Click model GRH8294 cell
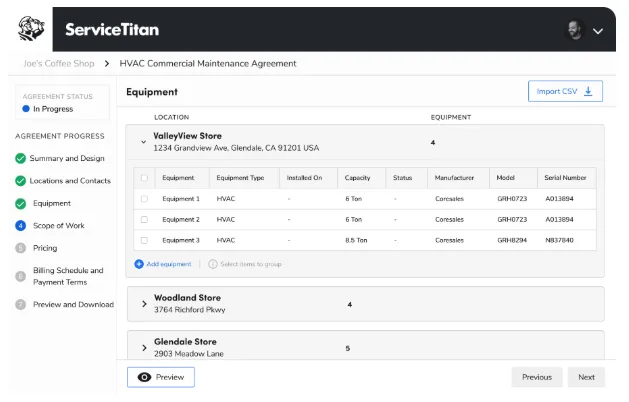The width and height of the screenshot is (629, 402). 512,240
